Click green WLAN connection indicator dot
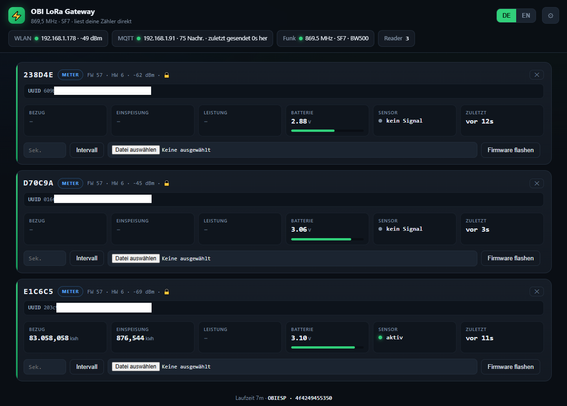 point(36,38)
